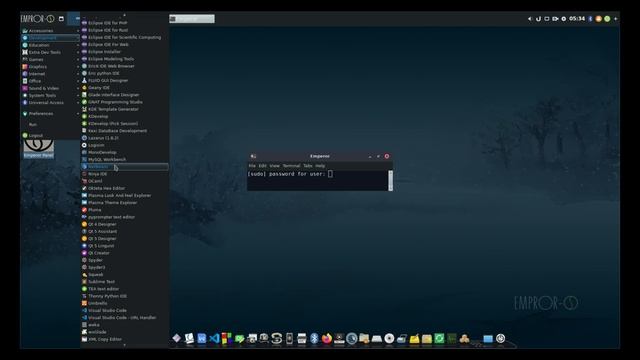Expand the Education submenu arrow
Viewport: 640px width, 360px height.
coord(78,45)
